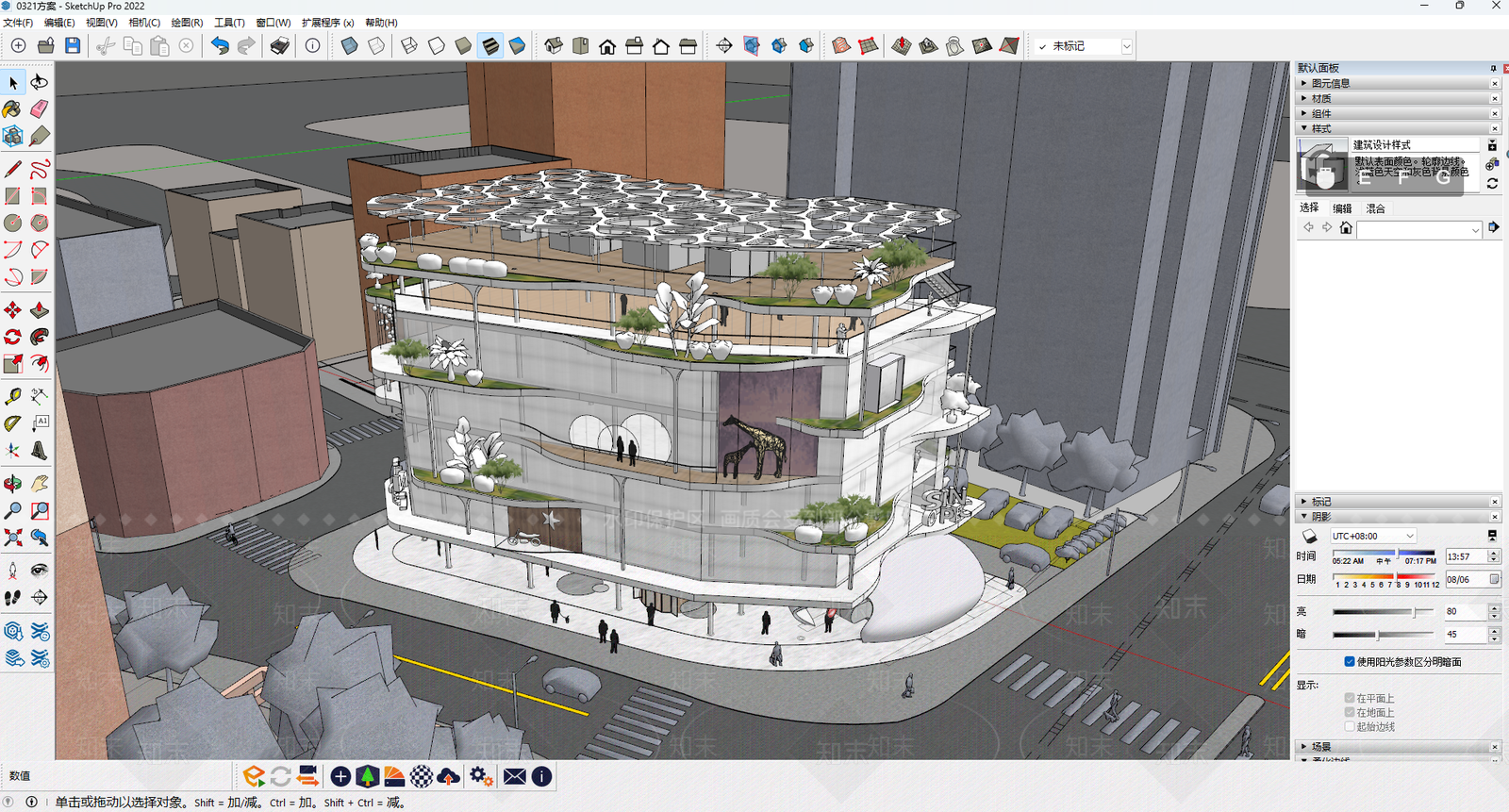Open the 文件(F) menu
This screenshot has height=812, width=1509.
pyautogui.click(x=18, y=23)
